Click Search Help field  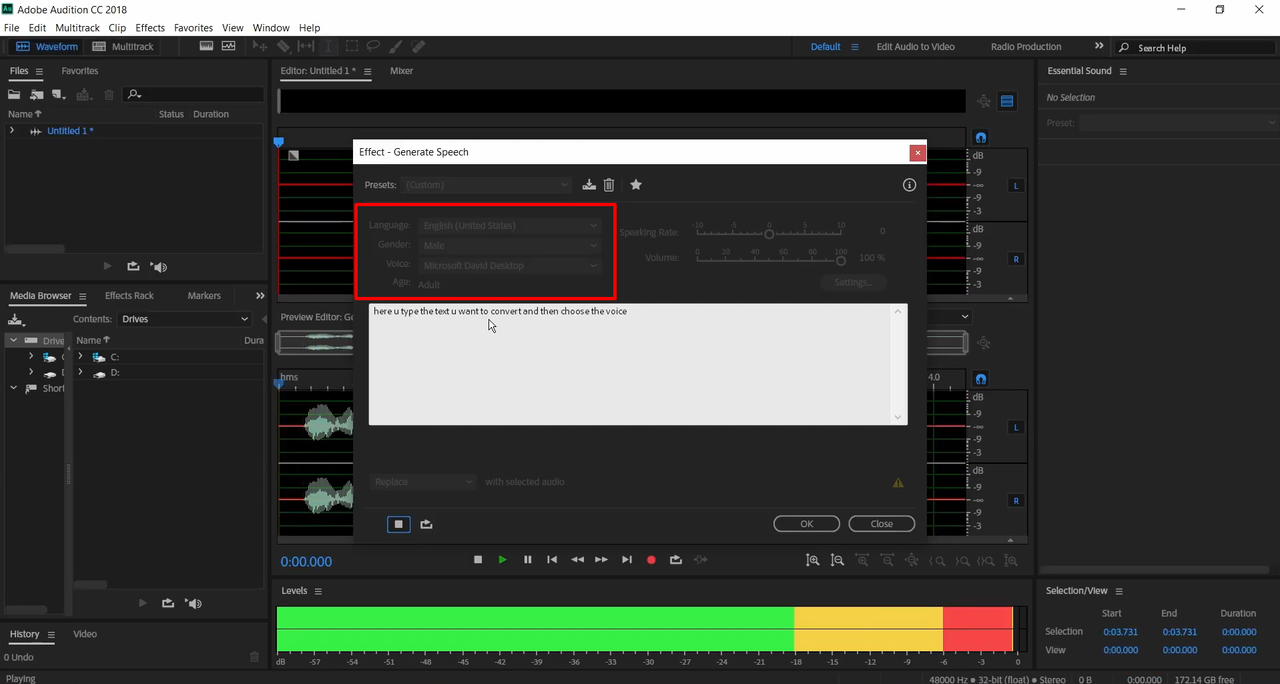tap(1196, 47)
